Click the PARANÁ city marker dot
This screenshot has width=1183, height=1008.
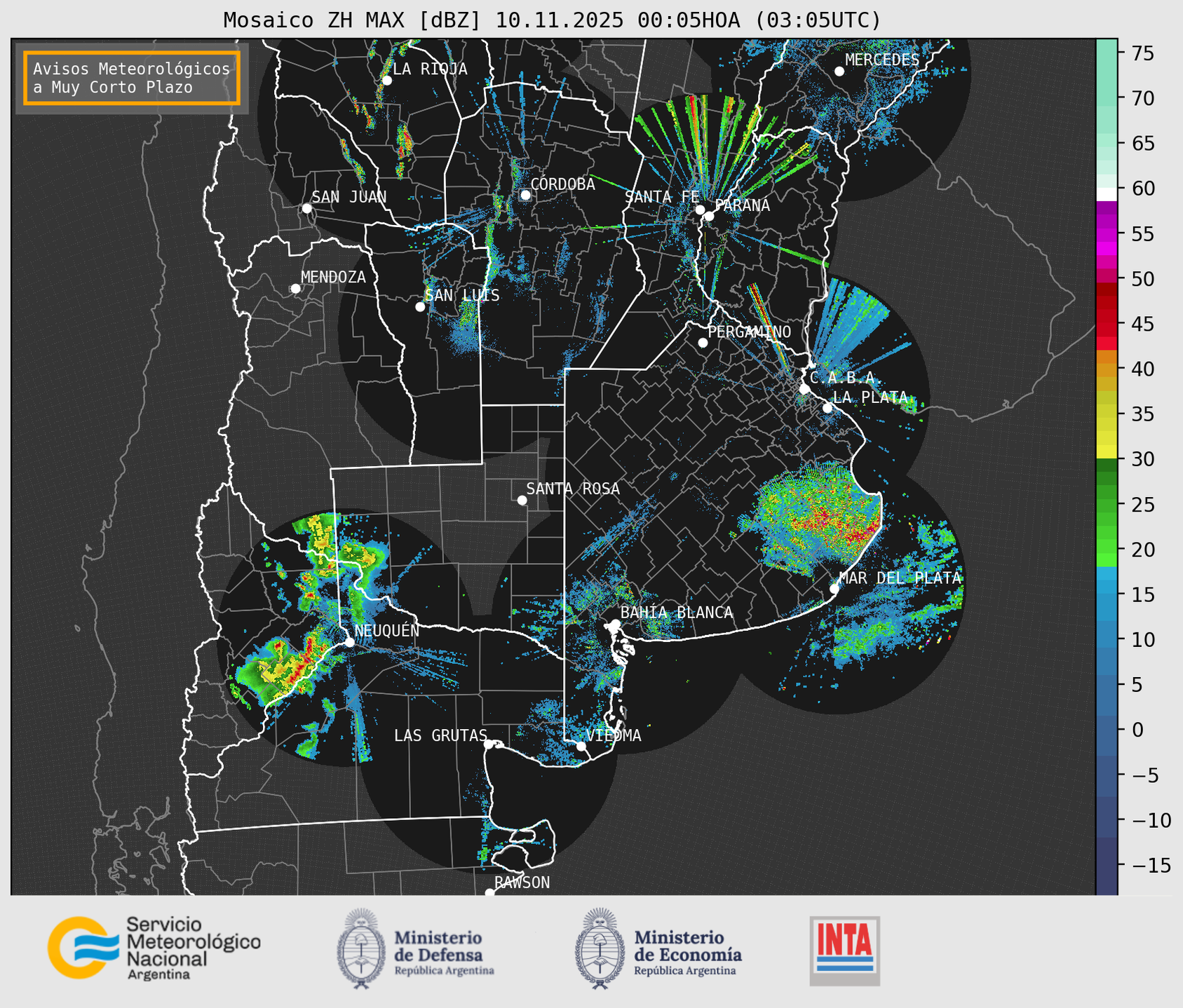coord(709,216)
